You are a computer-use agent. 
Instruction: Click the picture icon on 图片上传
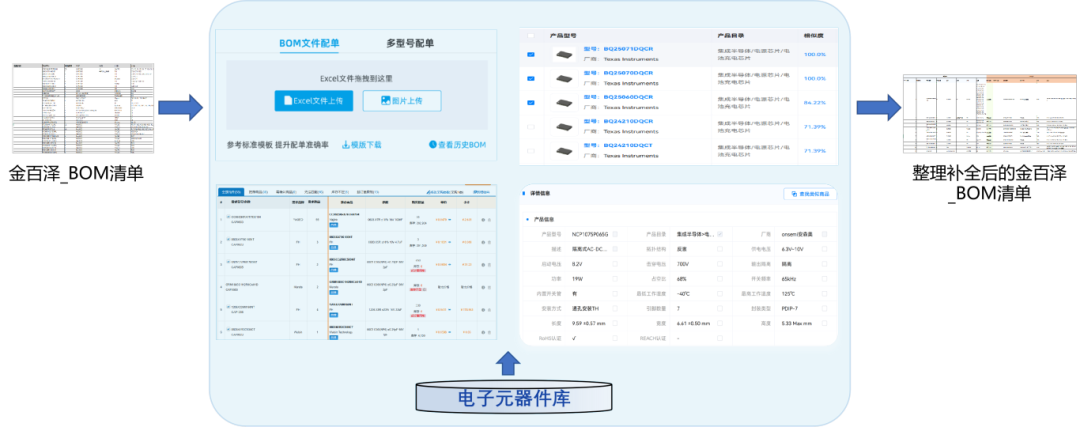(386, 101)
